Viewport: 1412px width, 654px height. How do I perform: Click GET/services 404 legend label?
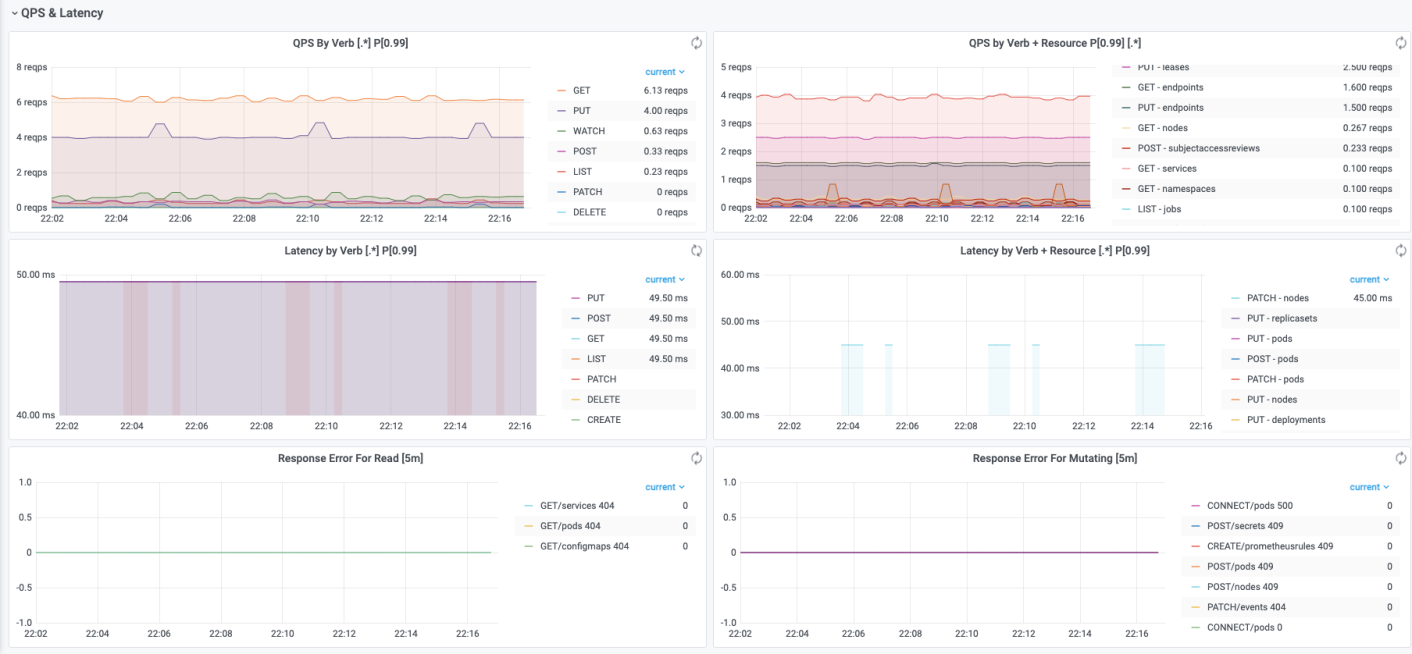pos(570,506)
